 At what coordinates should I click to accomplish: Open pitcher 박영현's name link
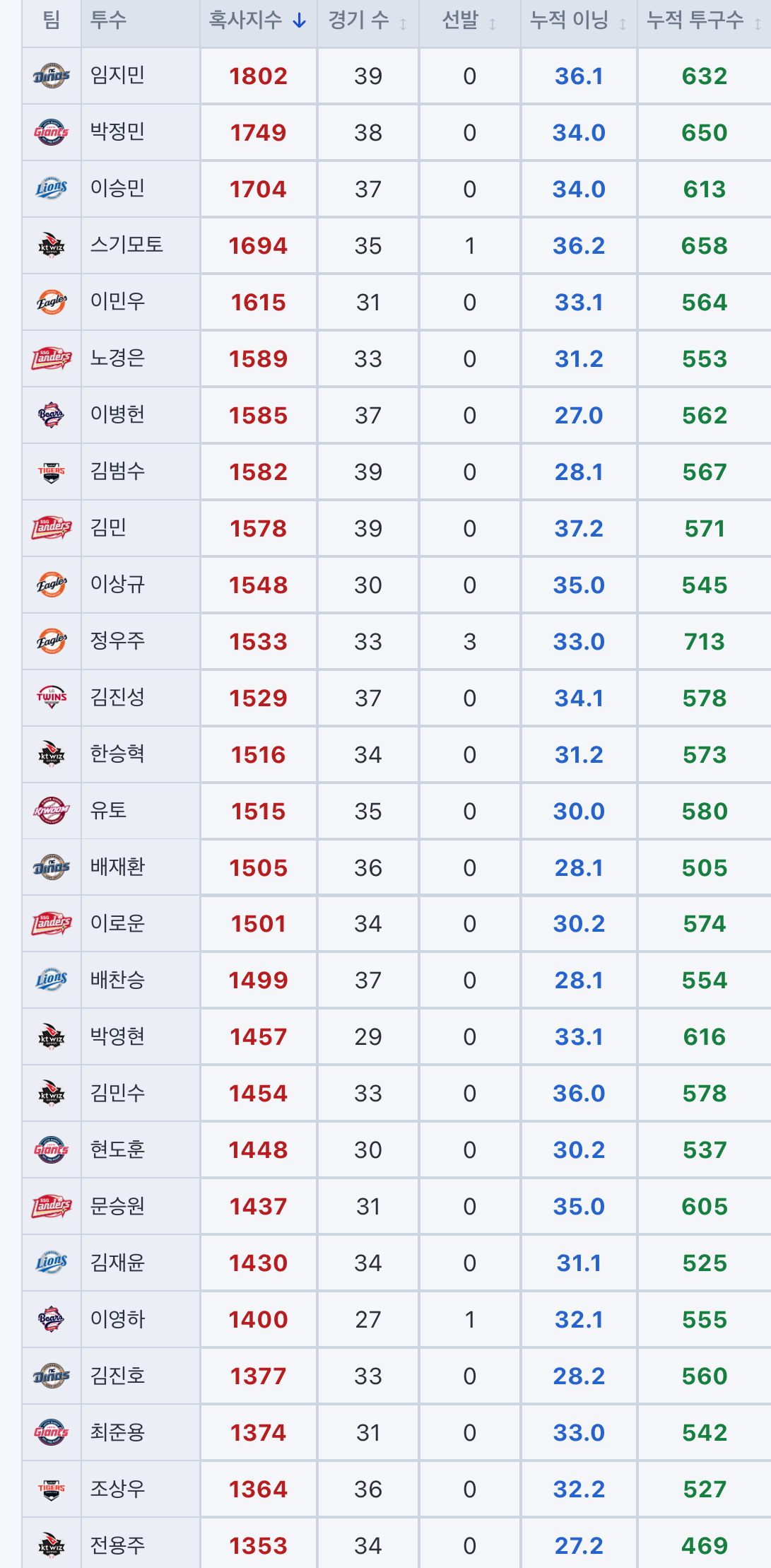[x=117, y=1036]
